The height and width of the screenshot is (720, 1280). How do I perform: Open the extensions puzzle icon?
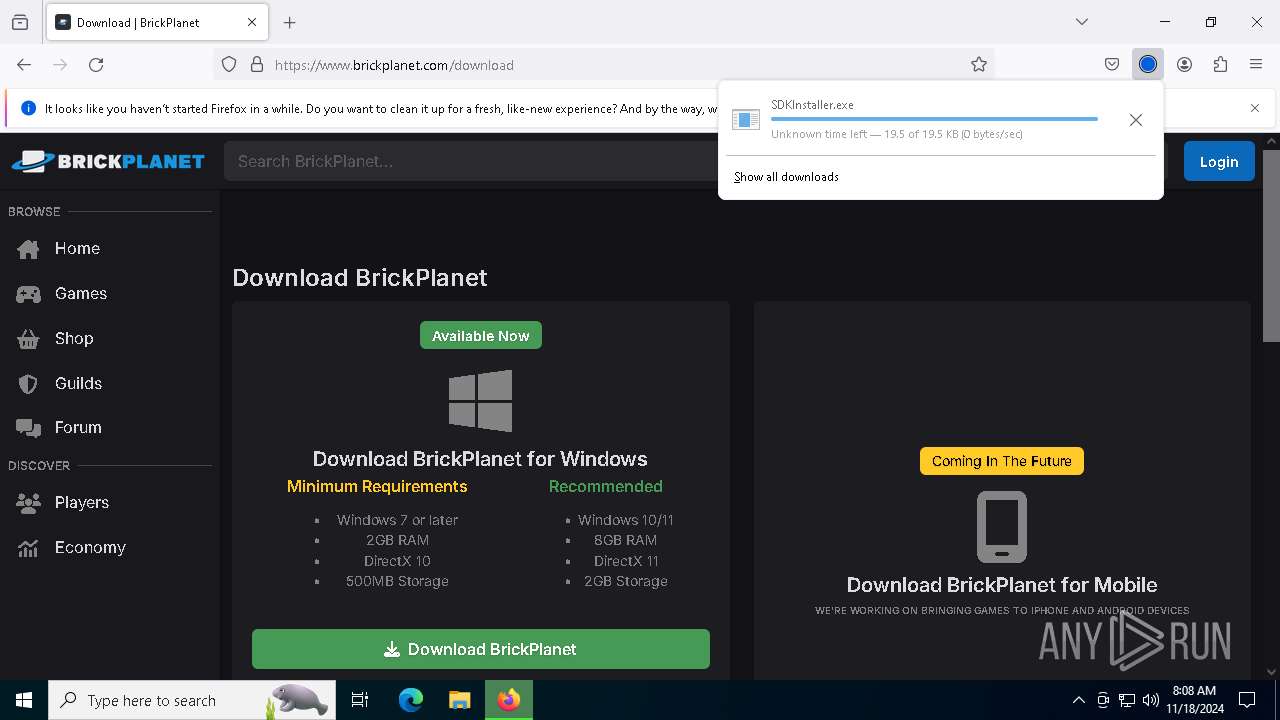[1220, 64]
